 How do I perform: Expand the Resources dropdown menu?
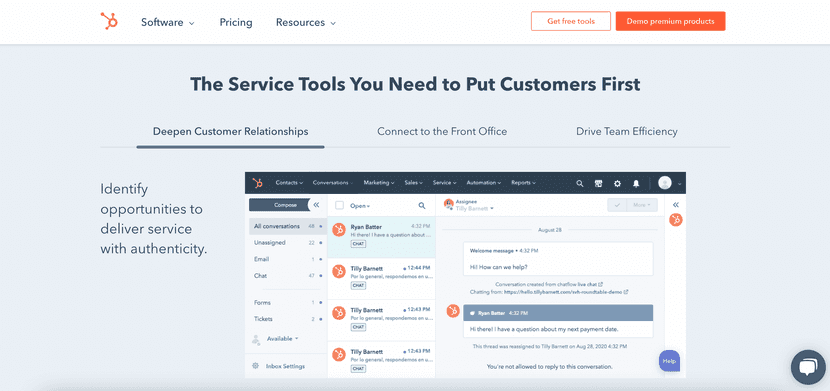coord(306,23)
